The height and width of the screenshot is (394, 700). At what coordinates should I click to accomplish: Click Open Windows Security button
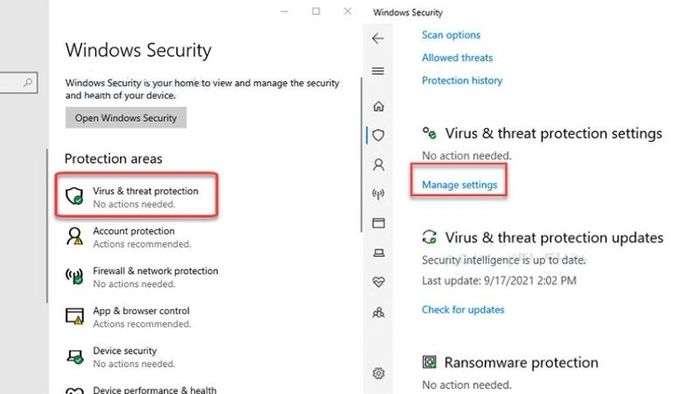pos(126,118)
